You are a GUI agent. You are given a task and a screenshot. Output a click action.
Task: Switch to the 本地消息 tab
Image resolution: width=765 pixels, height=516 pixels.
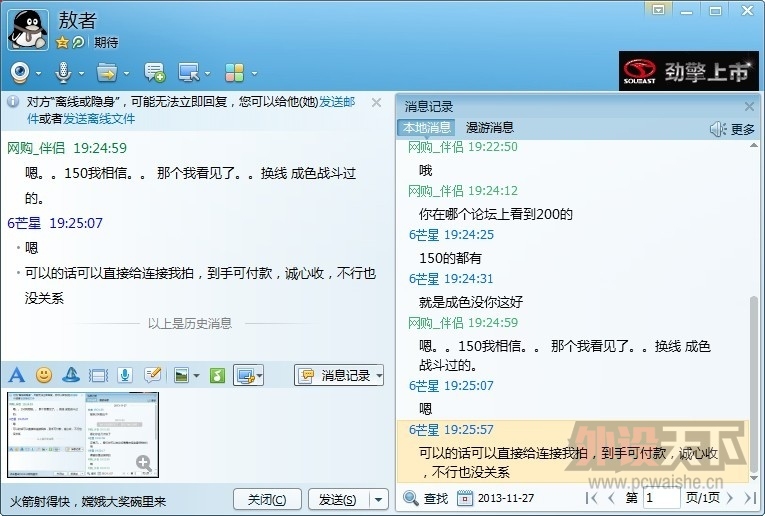pyautogui.click(x=426, y=128)
